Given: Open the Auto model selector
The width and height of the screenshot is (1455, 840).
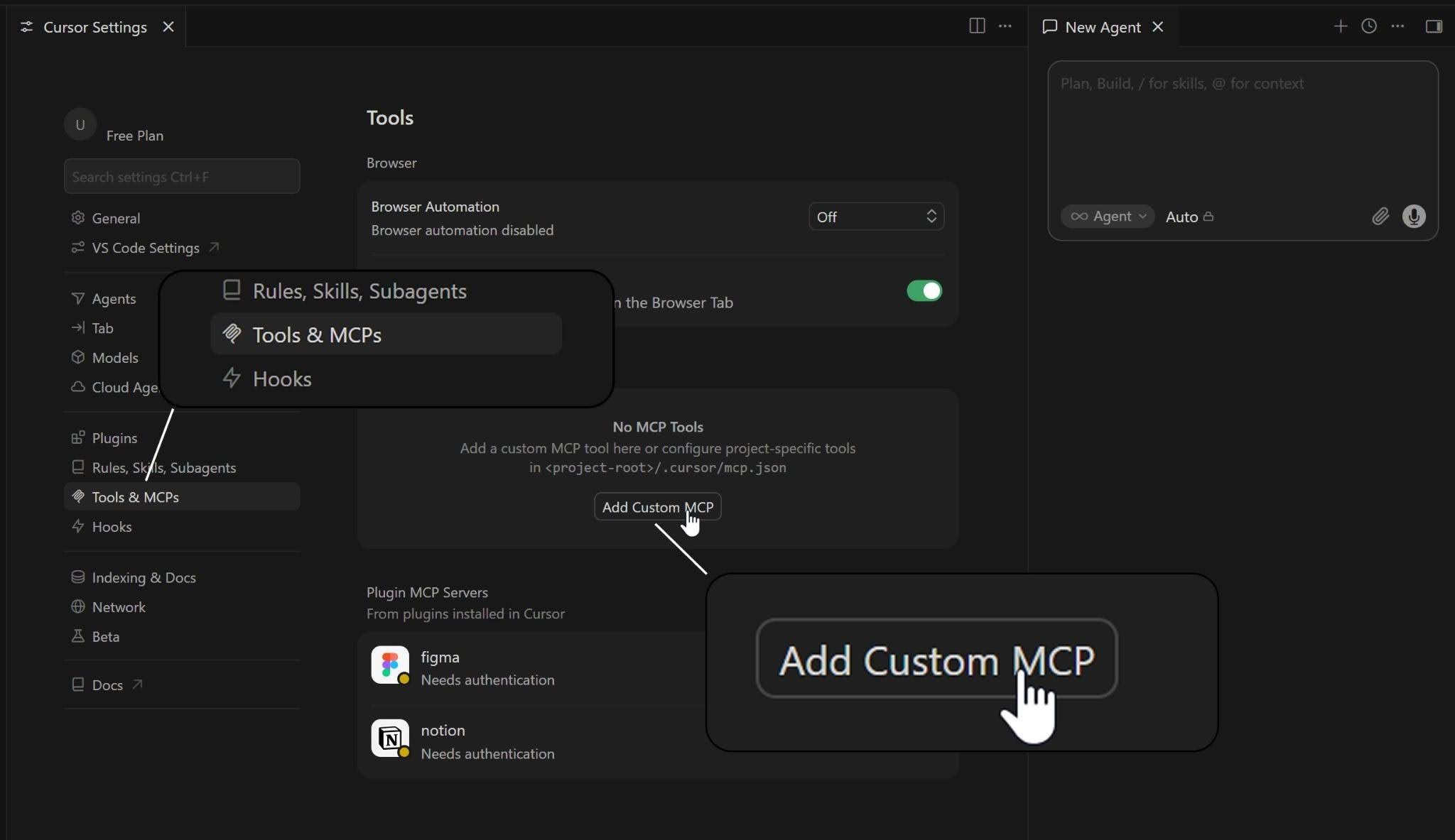Looking at the screenshot, I should click(1189, 217).
